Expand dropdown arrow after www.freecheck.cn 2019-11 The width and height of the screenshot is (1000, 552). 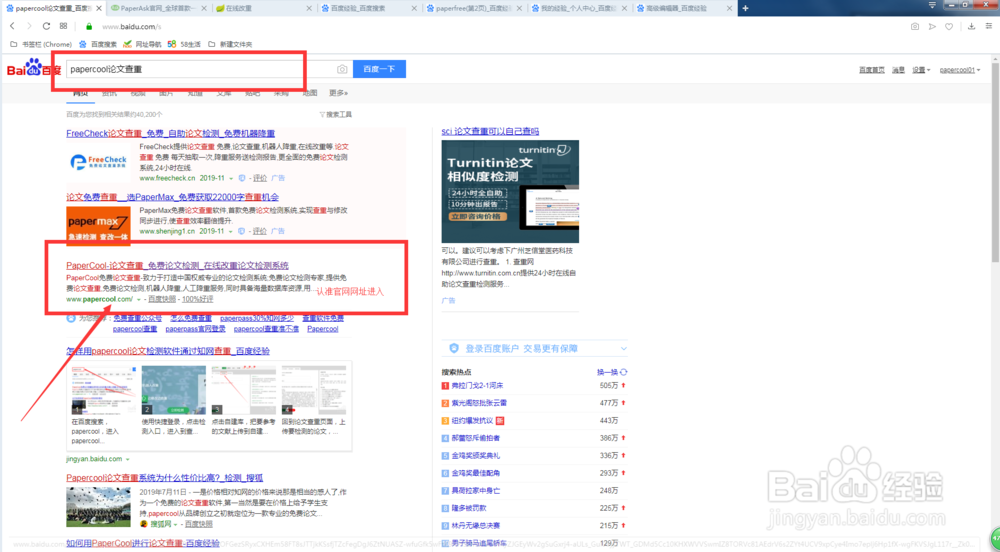click(x=231, y=178)
